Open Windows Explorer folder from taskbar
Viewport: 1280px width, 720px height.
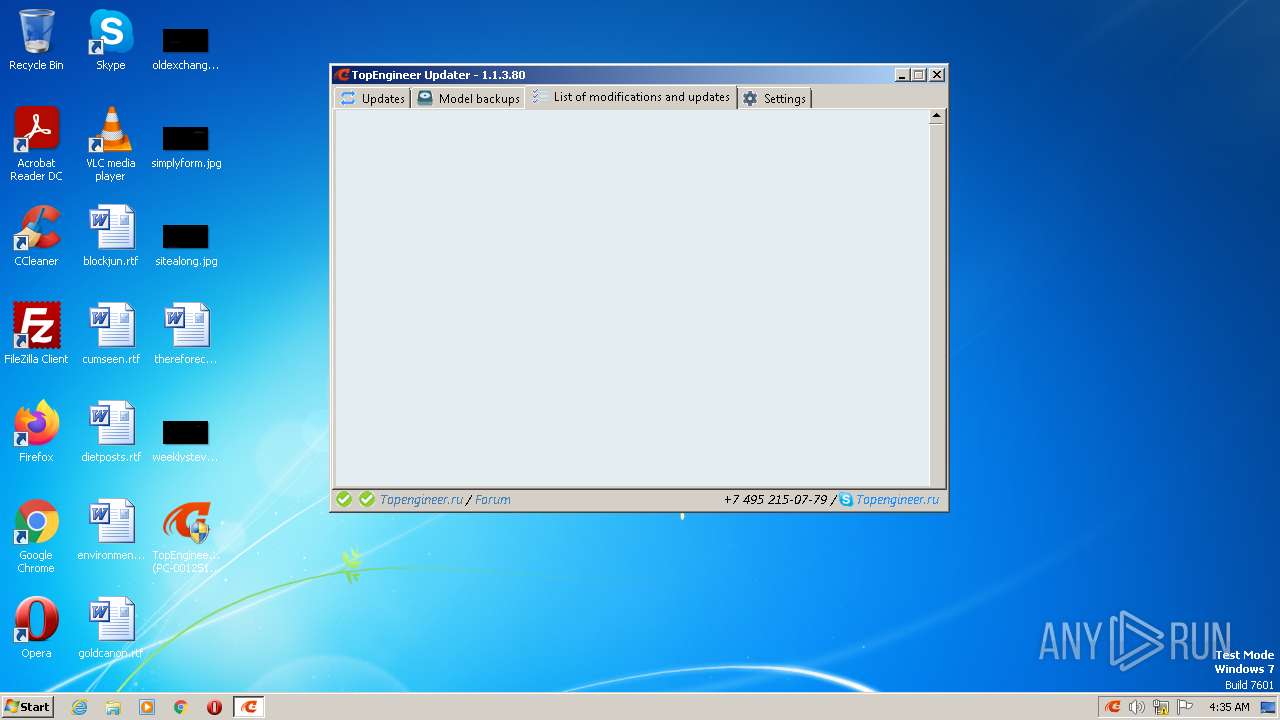pyautogui.click(x=113, y=707)
